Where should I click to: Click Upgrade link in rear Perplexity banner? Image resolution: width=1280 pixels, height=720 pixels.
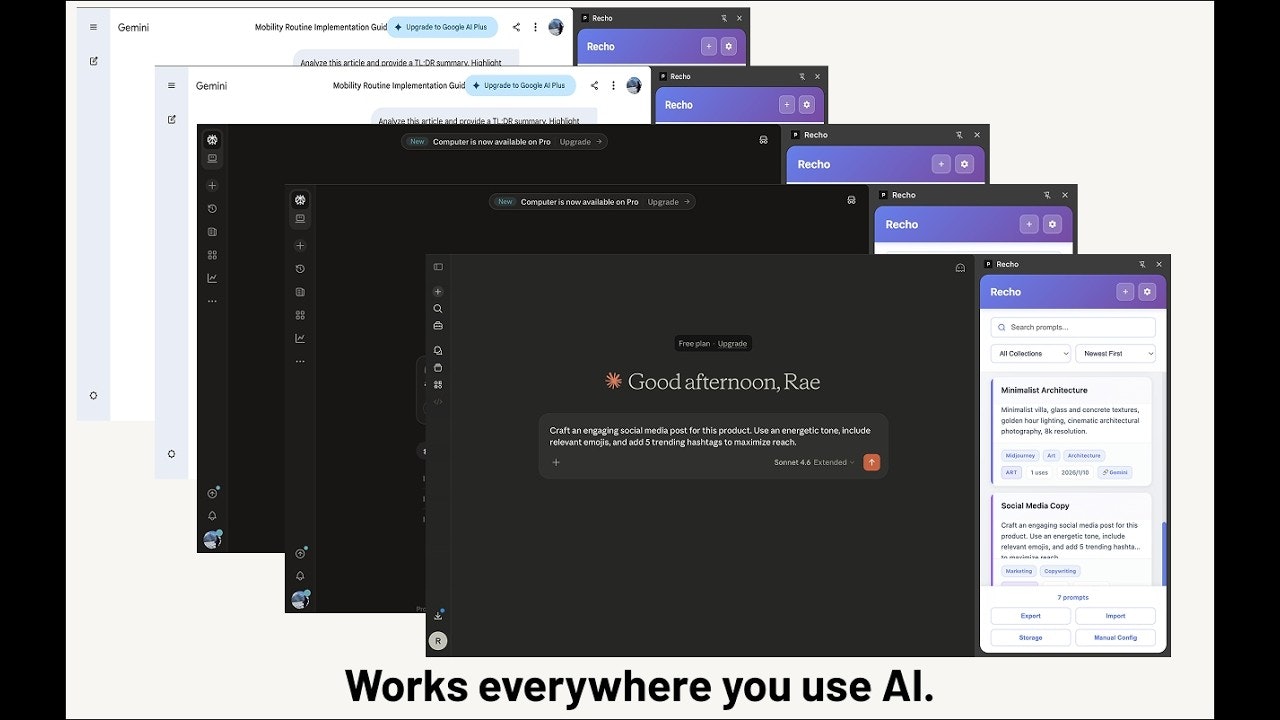coord(580,142)
